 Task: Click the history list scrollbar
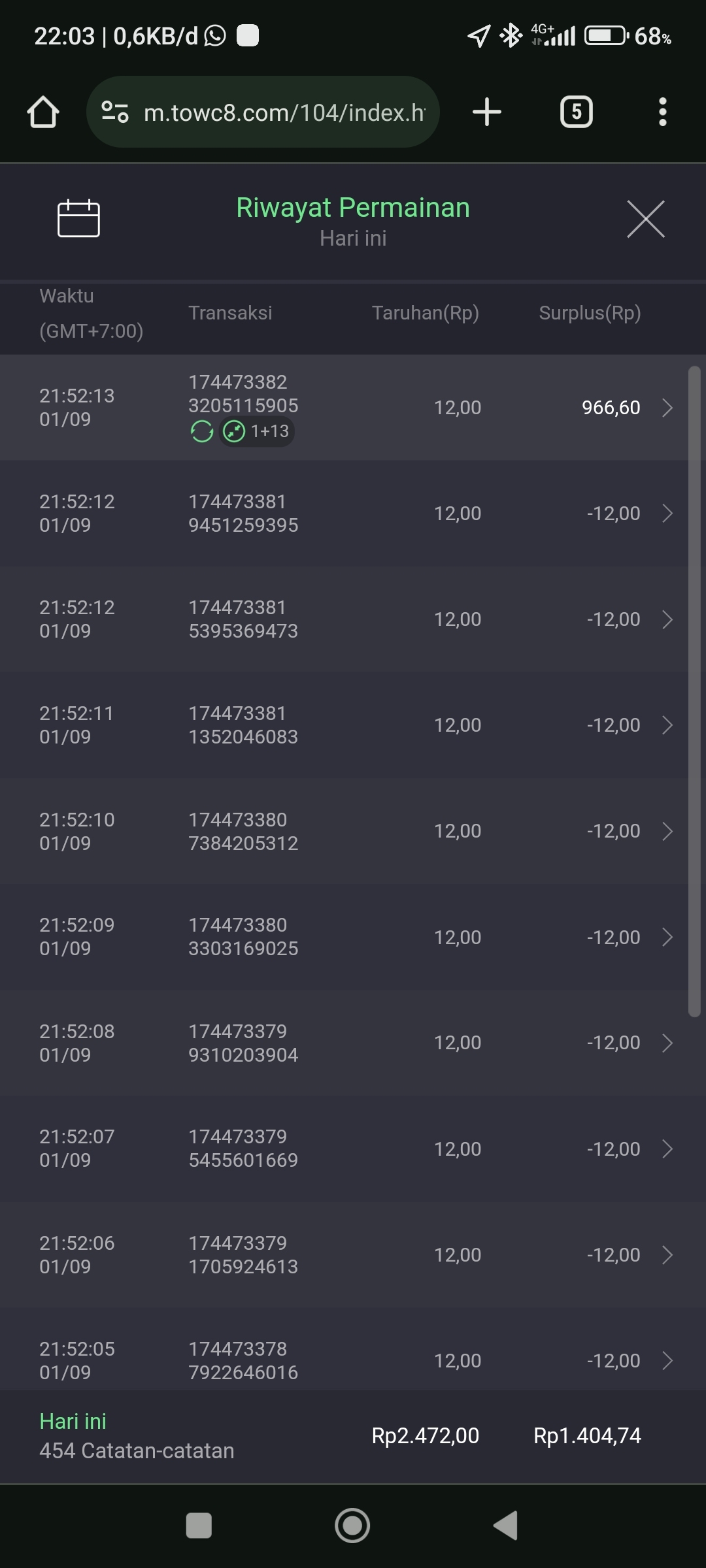(694, 691)
